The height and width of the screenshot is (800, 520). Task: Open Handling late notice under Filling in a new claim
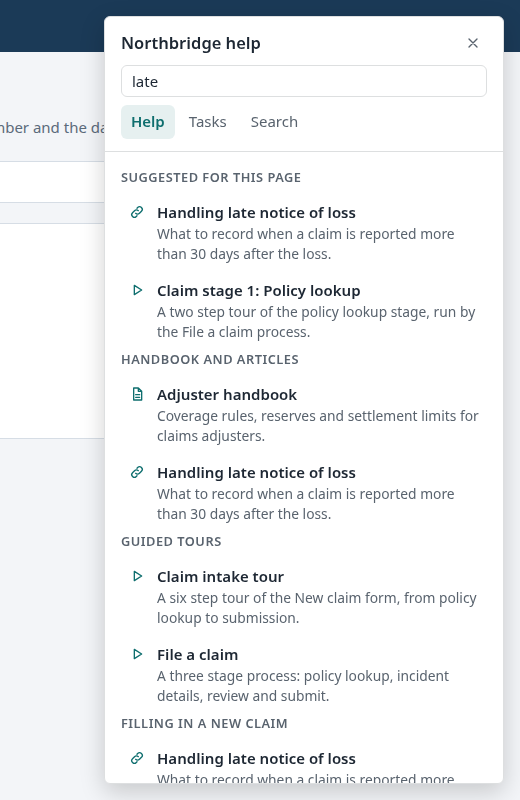pyautogui.click(x=256, y=759)
